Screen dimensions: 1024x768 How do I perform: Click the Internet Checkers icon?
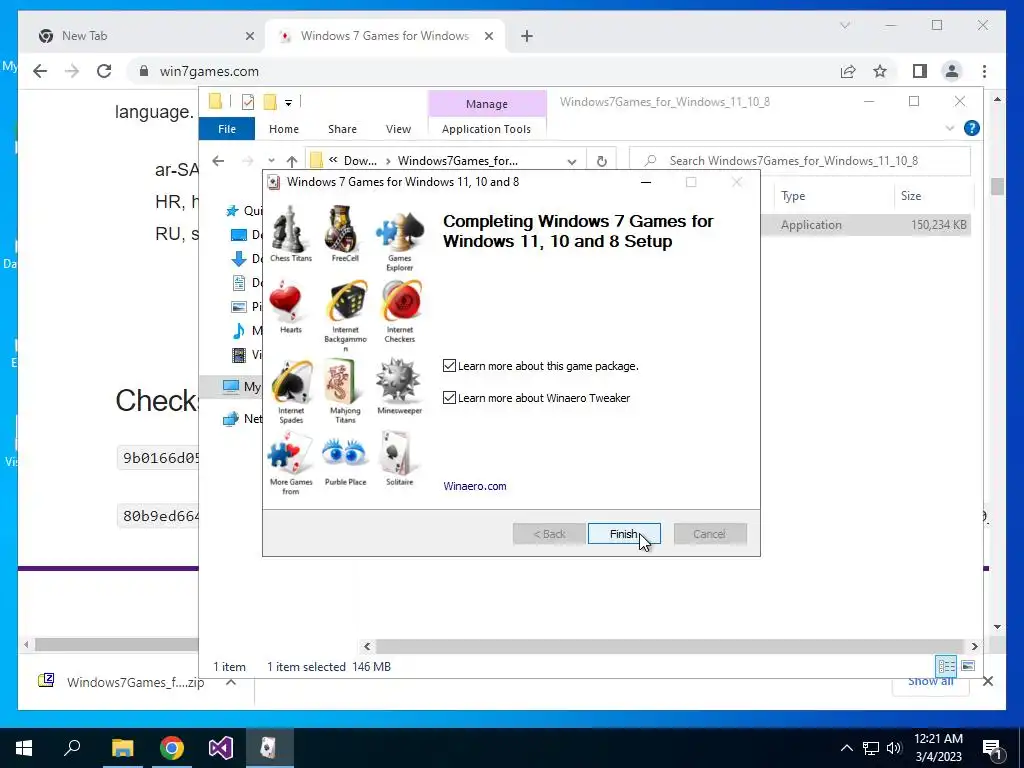click(400, 302)
